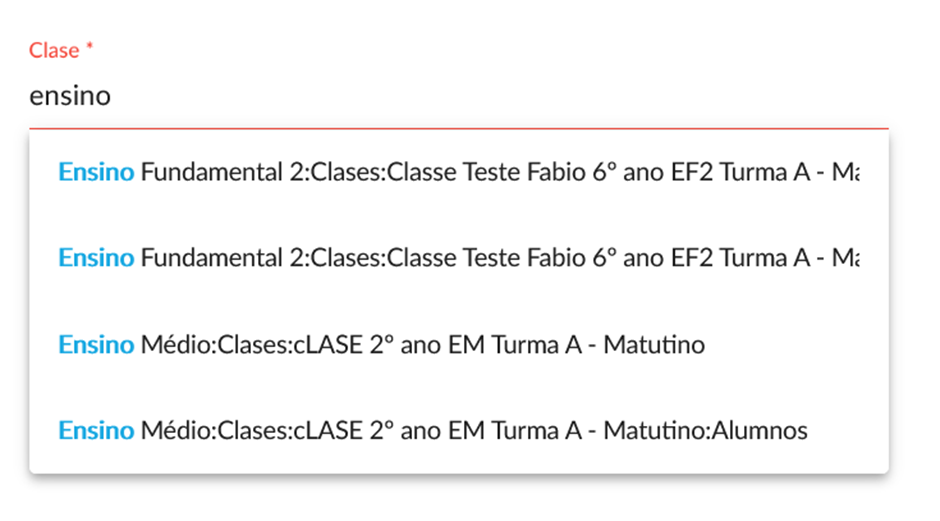Click highlighted "Ensino" in the third suggestion
This screenshot has width=940, height=521.
[x=96, y=345]
